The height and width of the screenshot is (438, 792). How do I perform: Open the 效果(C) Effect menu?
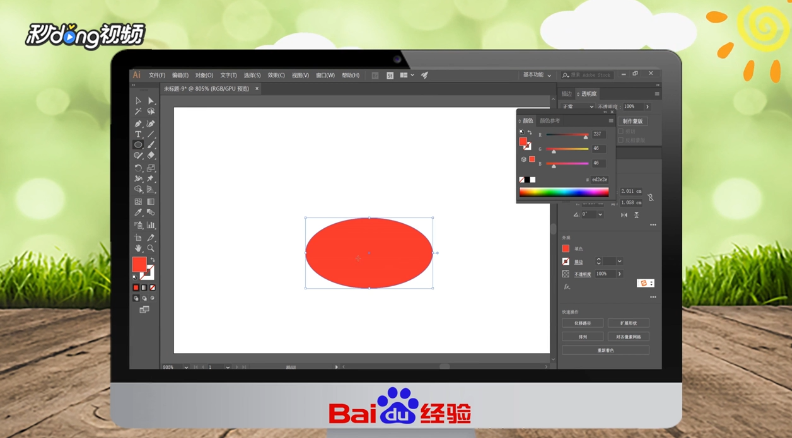276,75
